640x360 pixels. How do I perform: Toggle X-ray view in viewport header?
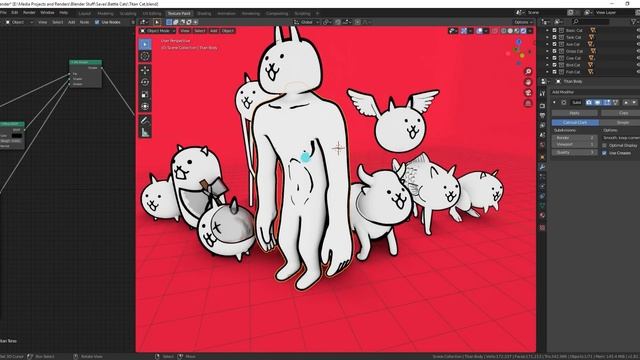494,31
